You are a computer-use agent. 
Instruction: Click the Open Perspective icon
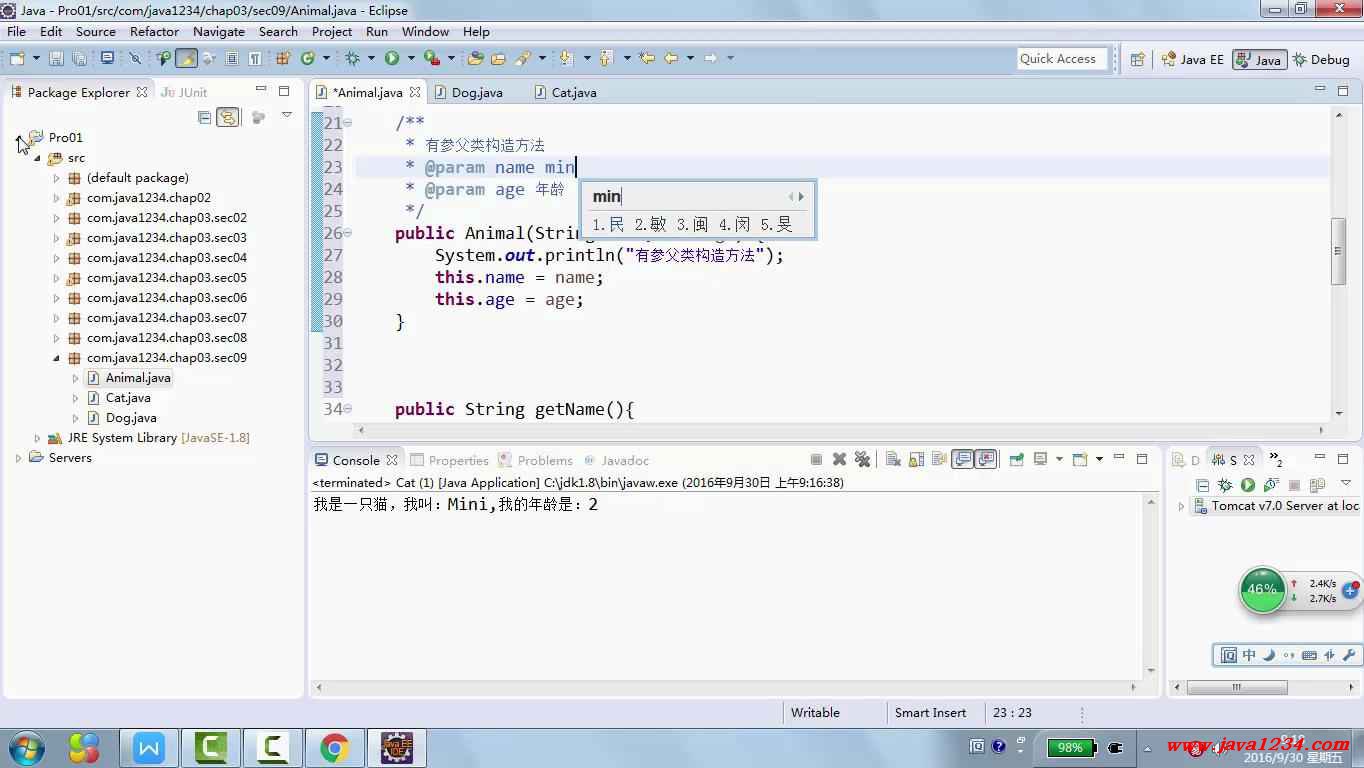pos(1137,59)
